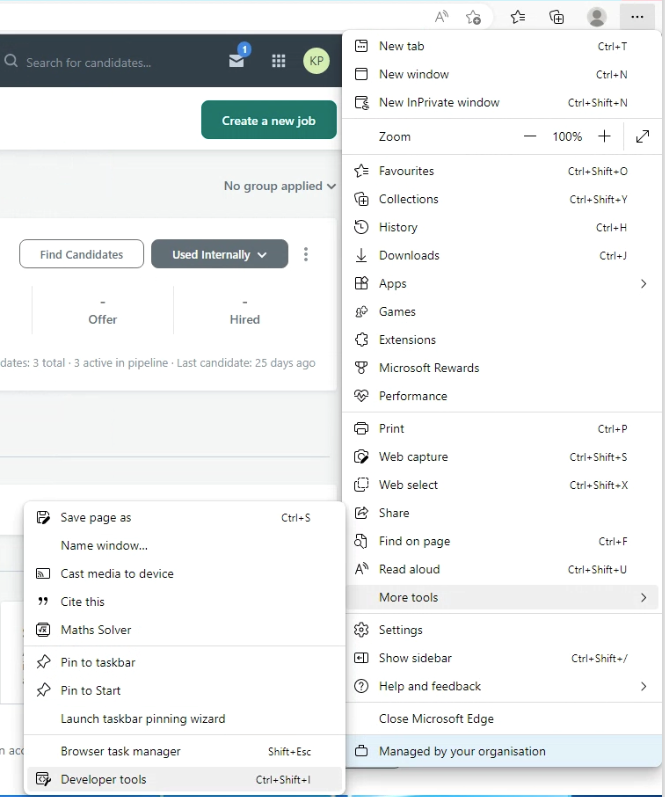
Task: Click the profile avatar icon in toolbar
Action: pyautogui.click(x=596, y=17)
